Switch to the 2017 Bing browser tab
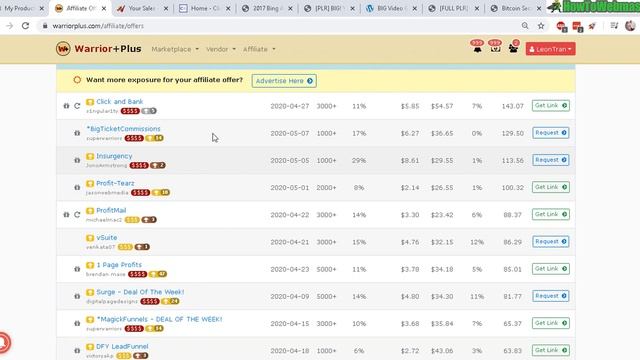 click(267, 8)
